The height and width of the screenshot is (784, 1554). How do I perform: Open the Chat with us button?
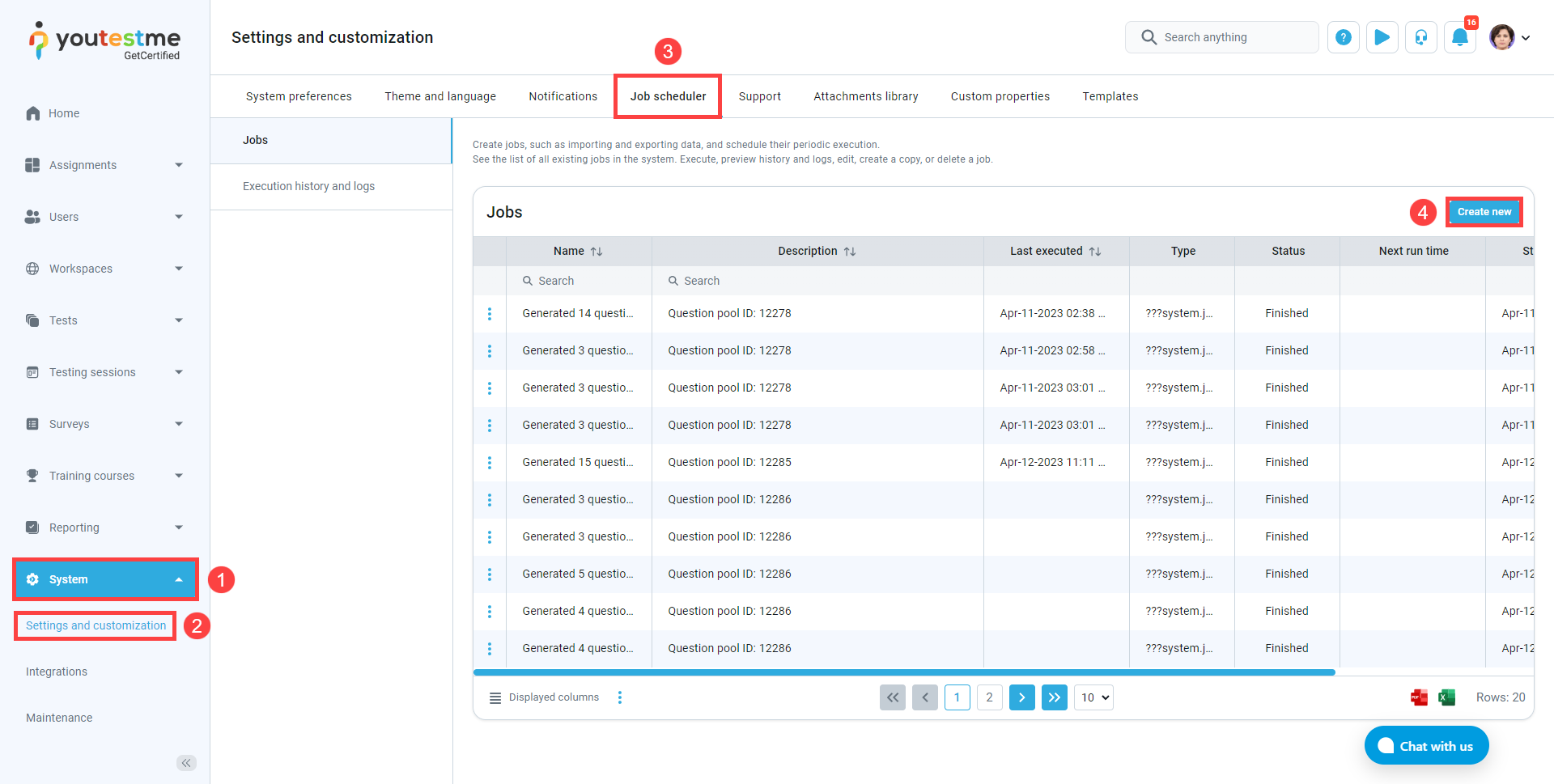click(1426, 746)
